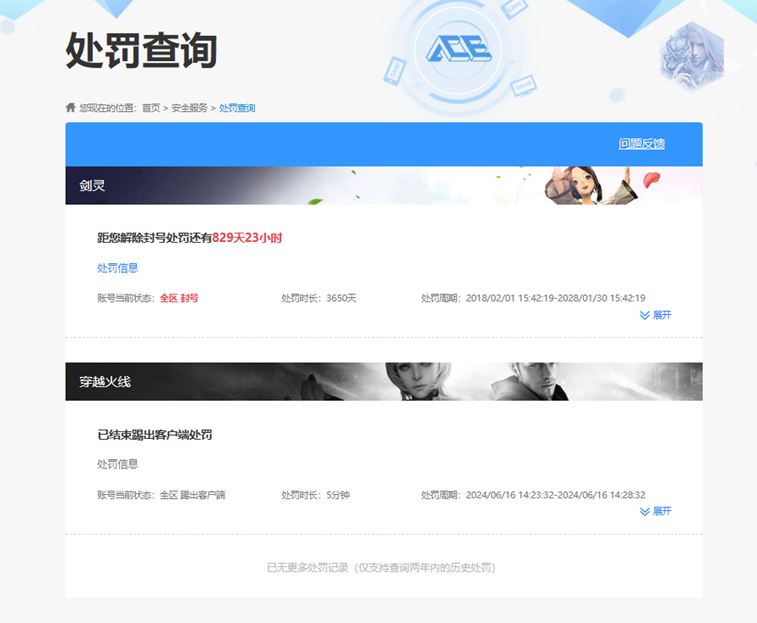The height and width of the screenshot is (623, 757).
Task: Click status 全区 封号
Action: [179, 298]
